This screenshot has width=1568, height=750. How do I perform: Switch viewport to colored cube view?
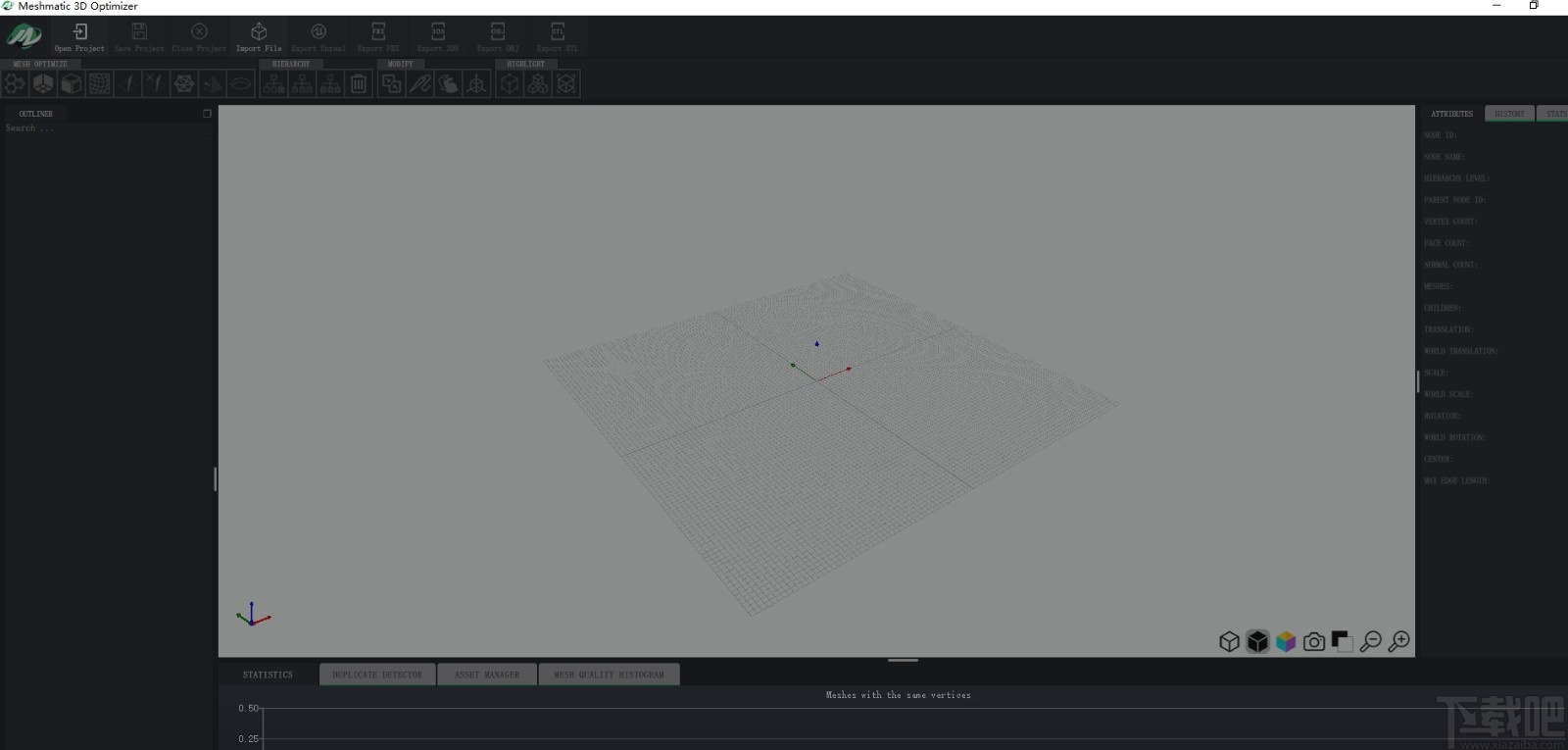(1286, 641)
